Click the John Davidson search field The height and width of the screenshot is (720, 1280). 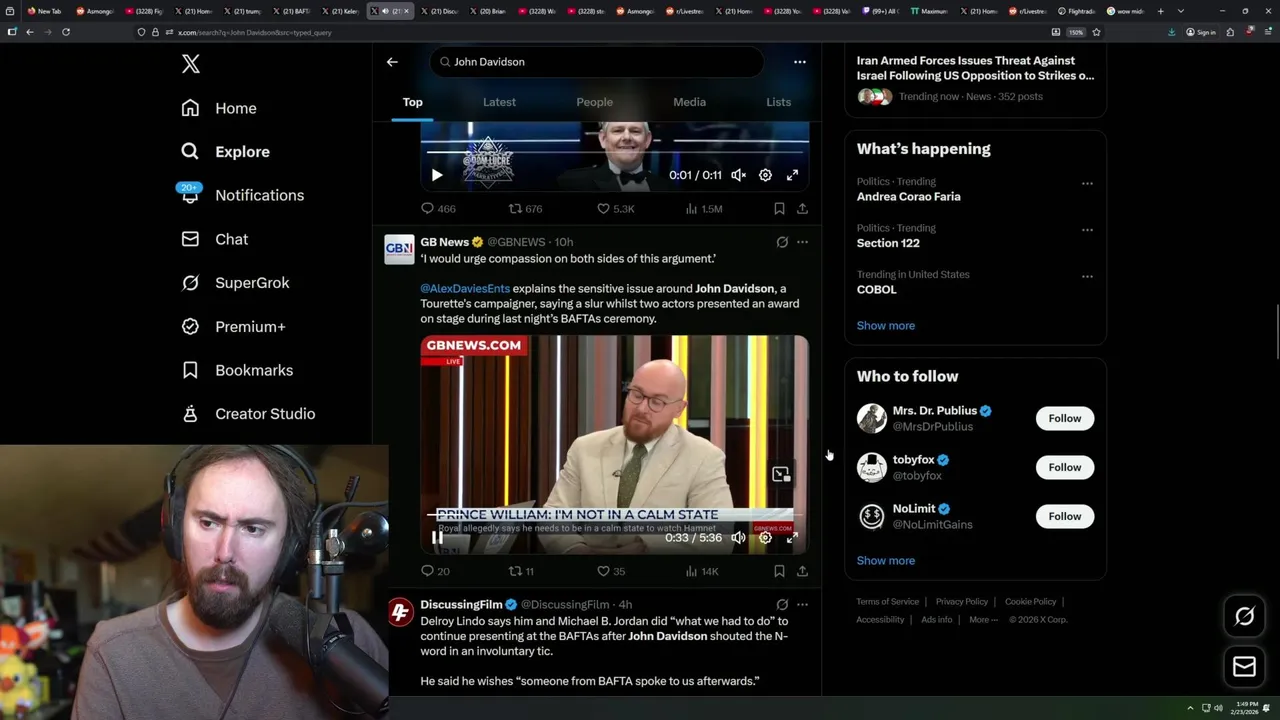click(x=597, y=62)
